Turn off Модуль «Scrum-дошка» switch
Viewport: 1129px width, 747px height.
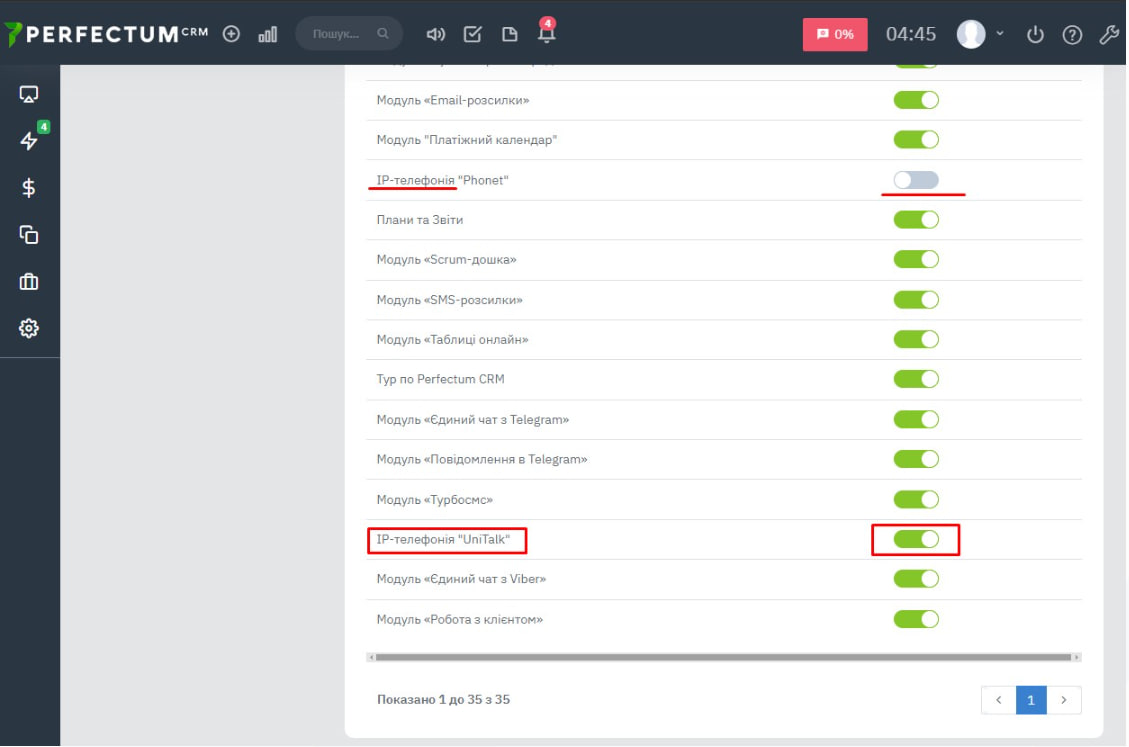(916, 260)
